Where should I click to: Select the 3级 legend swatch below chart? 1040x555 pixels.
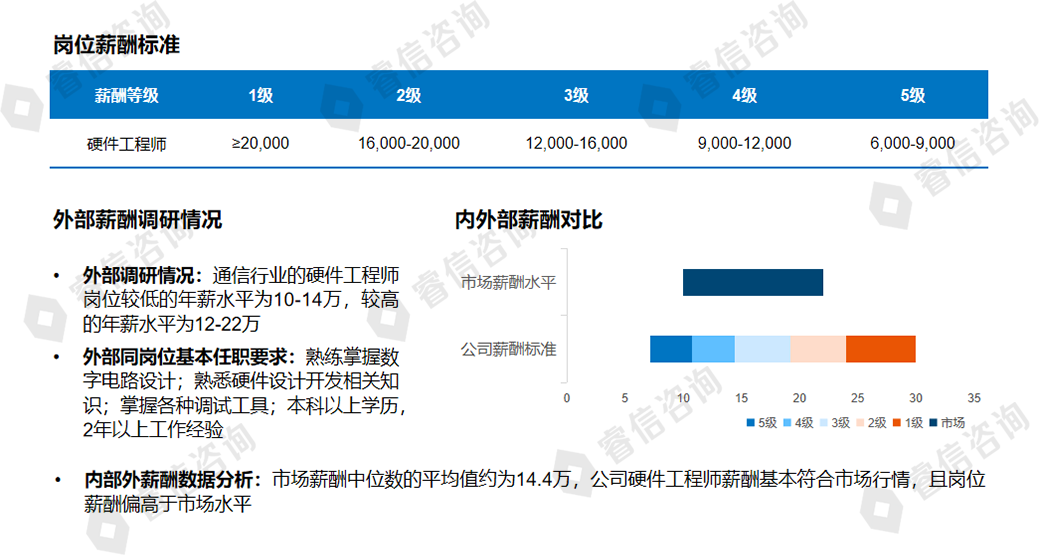click(825, 423)
